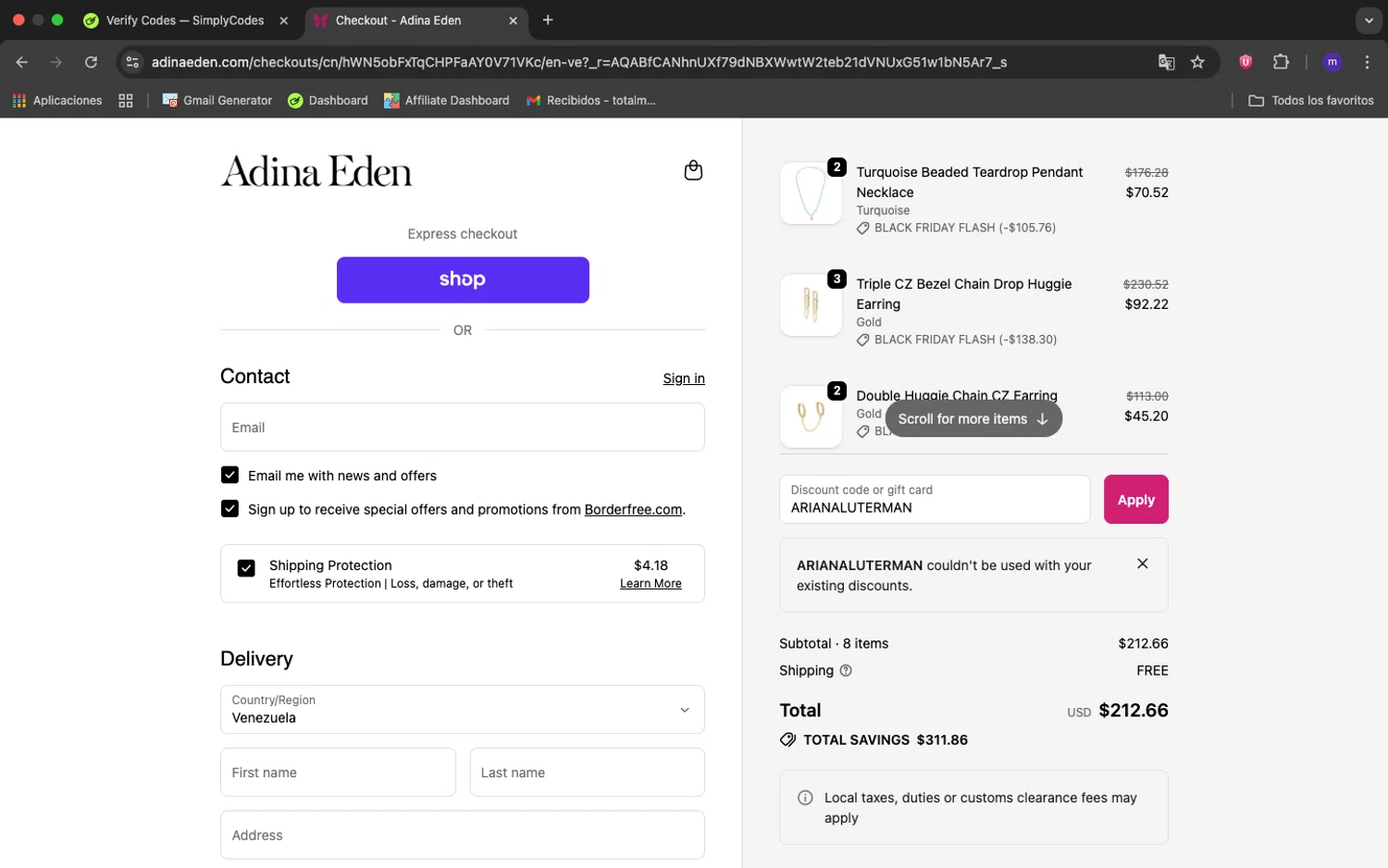Focus the Address field
Screen dimensions: 1388x868
point(463,836)
